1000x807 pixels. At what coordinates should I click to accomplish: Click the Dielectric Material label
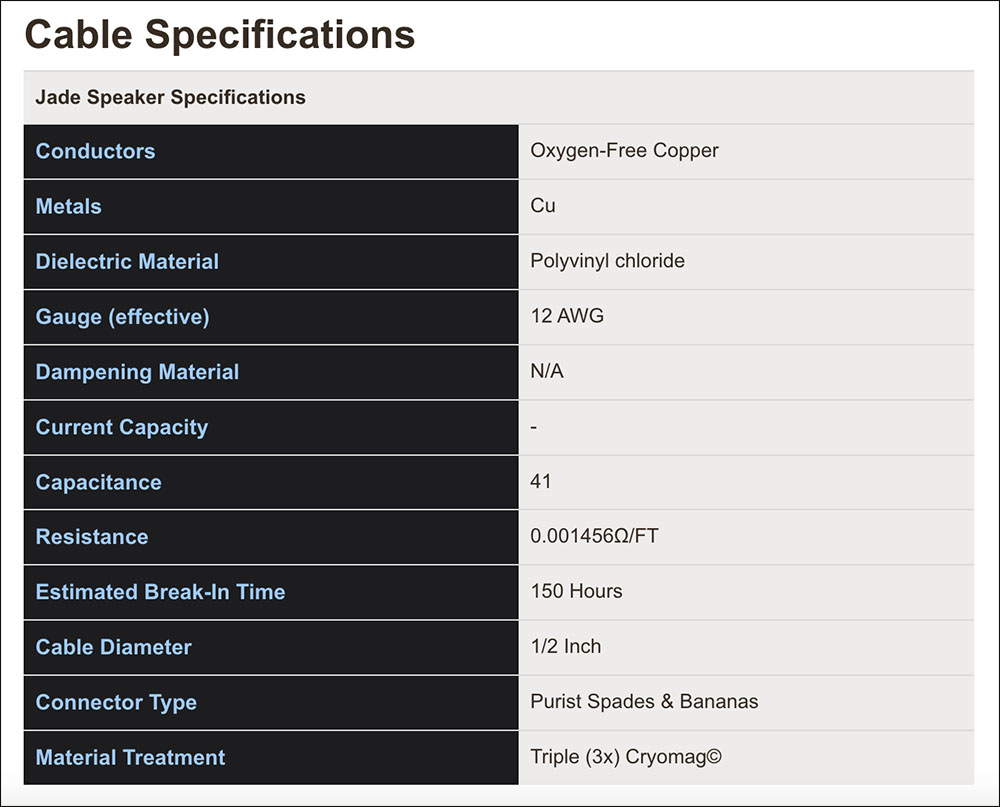click(127, 262)
